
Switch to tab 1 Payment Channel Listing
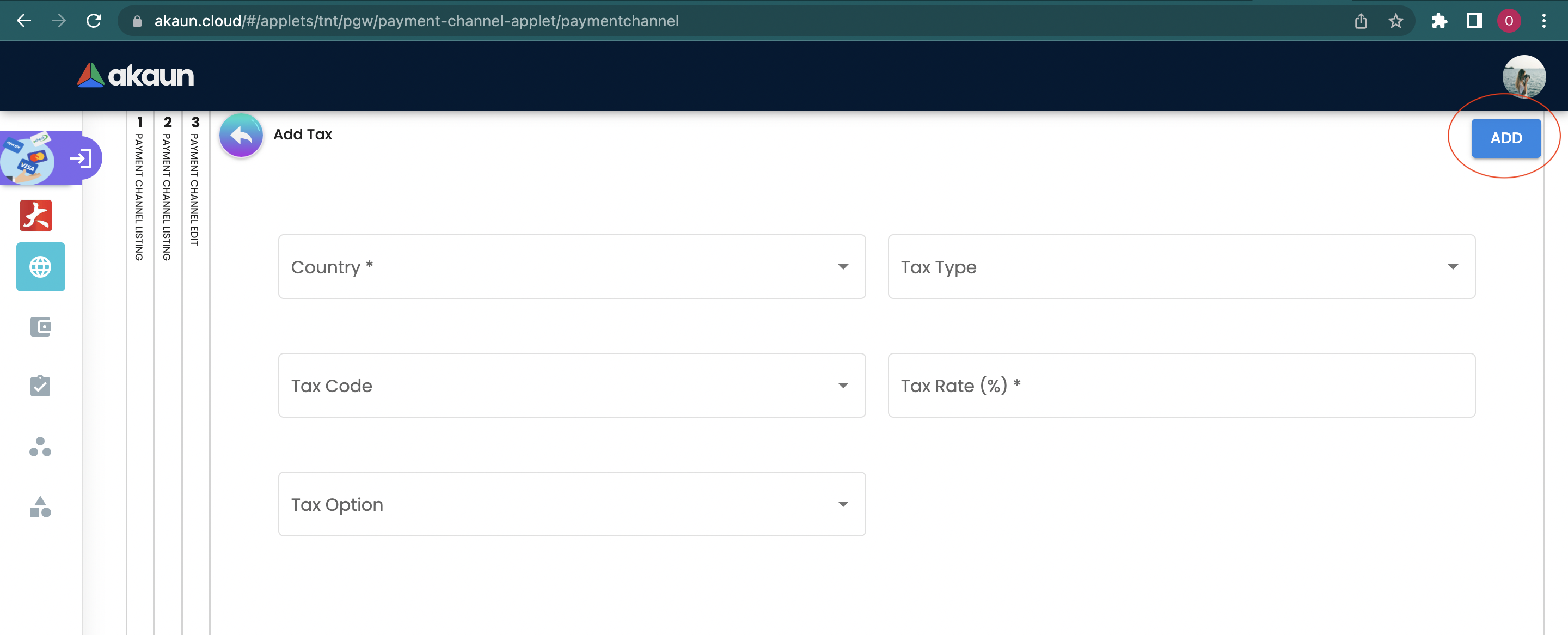point(139,189)
